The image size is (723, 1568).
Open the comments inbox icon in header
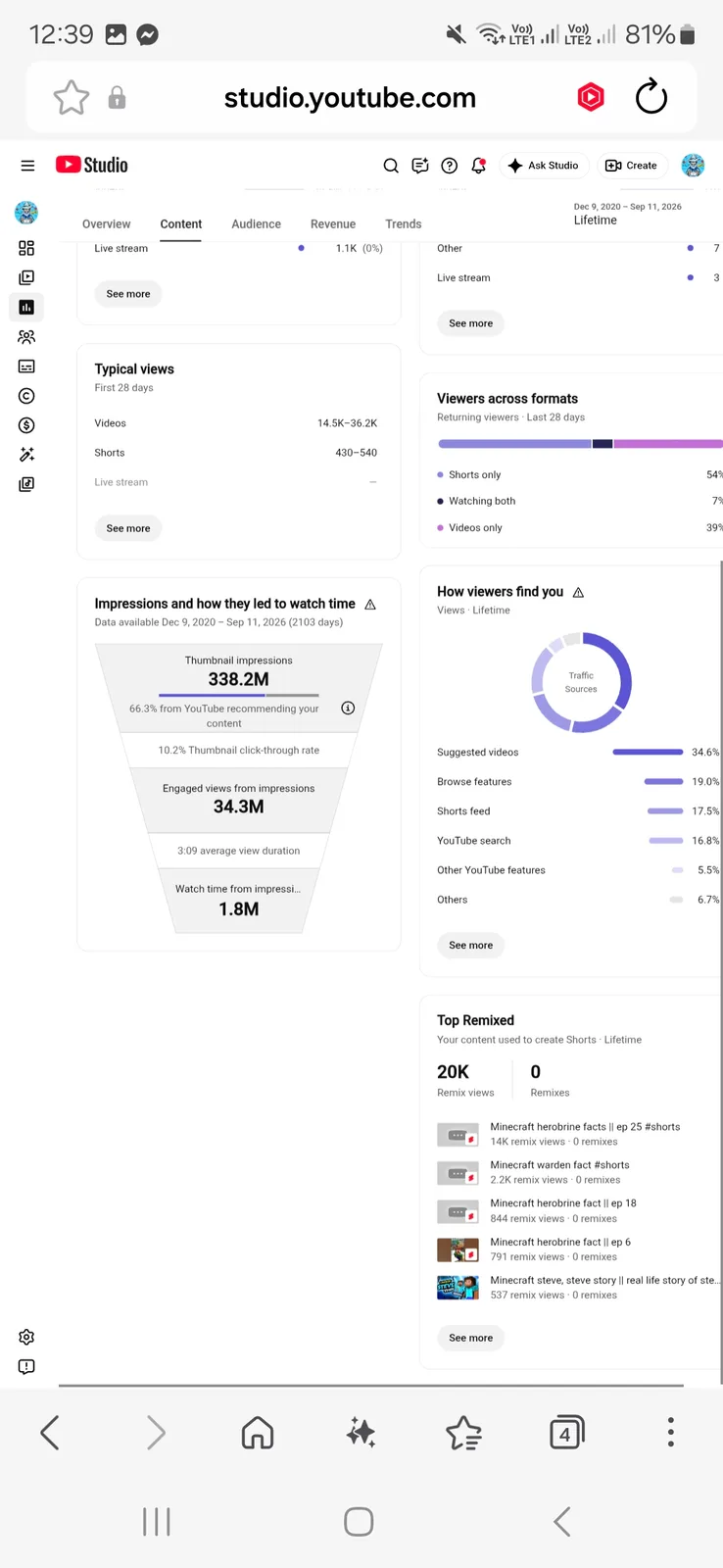point(420,166)
